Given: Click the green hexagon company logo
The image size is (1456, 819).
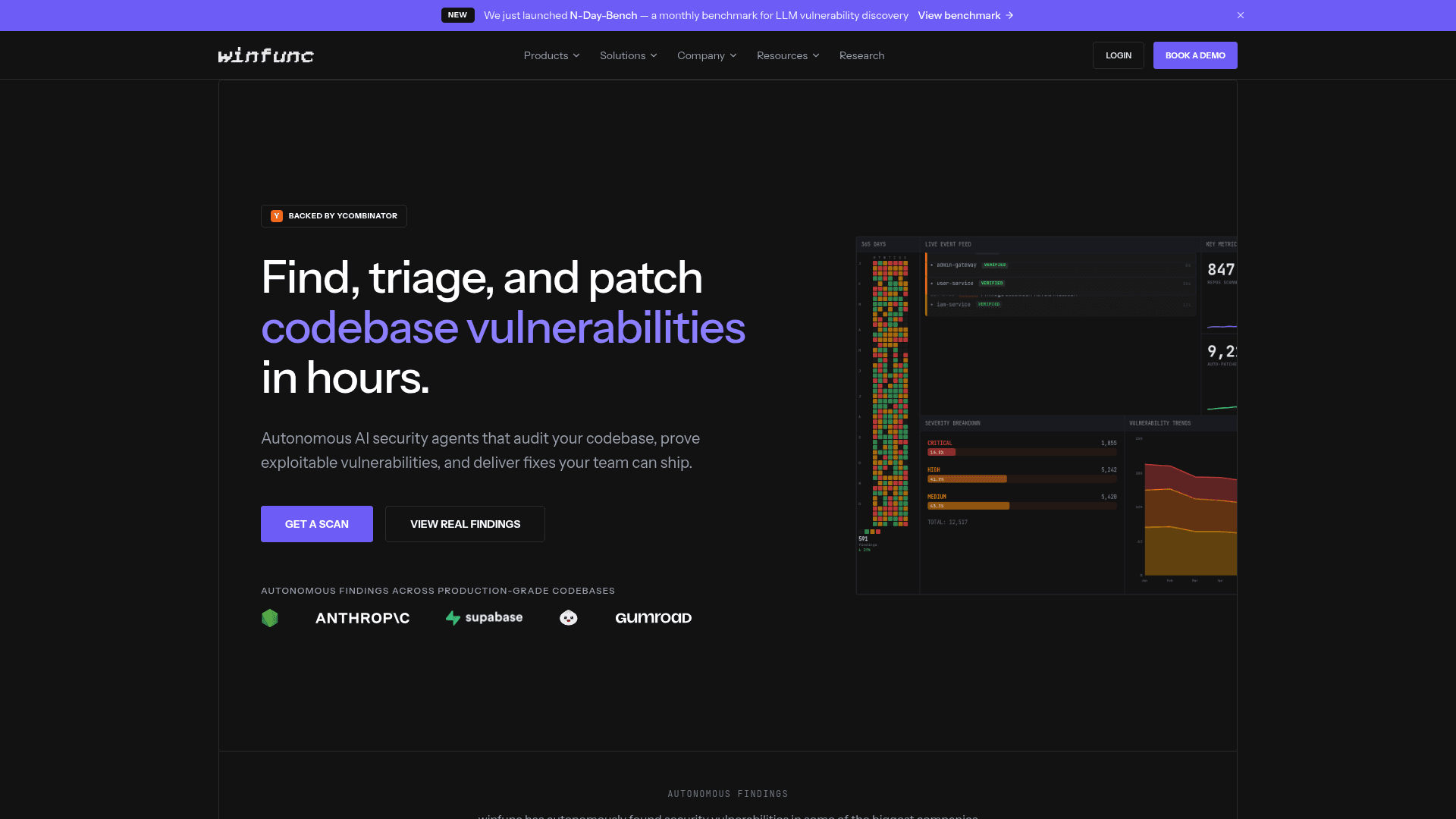Looking at the screenshot, I should click(x=270, y=618).
